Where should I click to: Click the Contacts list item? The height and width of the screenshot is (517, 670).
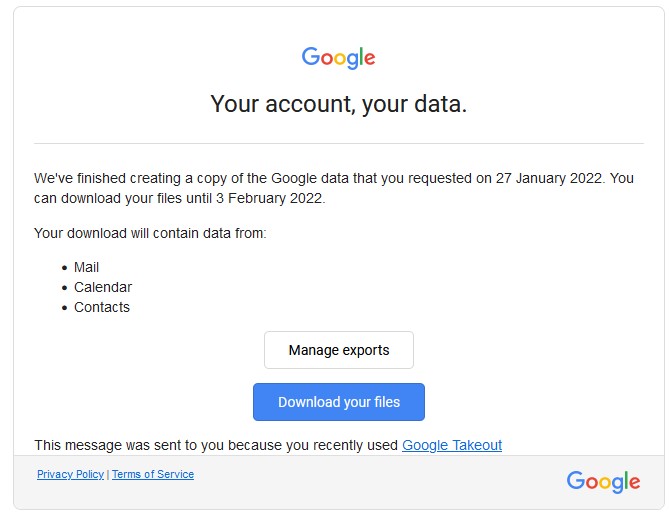point(102,307)
